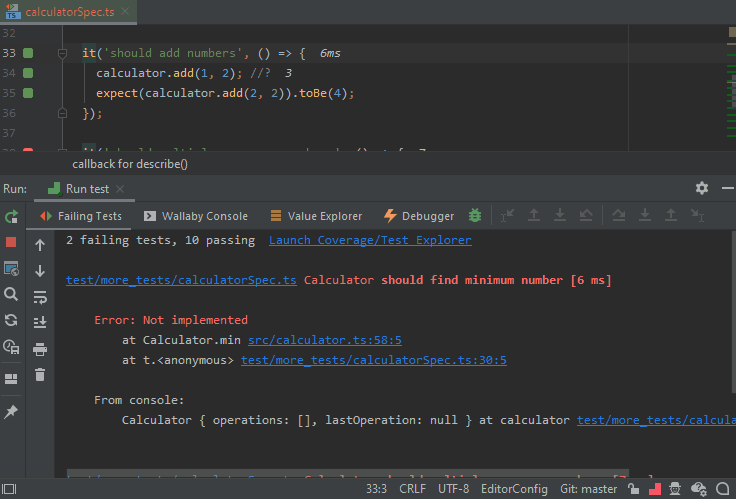This screenshot has width=736, height=499.
Task: Open Run panel settings gear
Action: coord(701,188)
